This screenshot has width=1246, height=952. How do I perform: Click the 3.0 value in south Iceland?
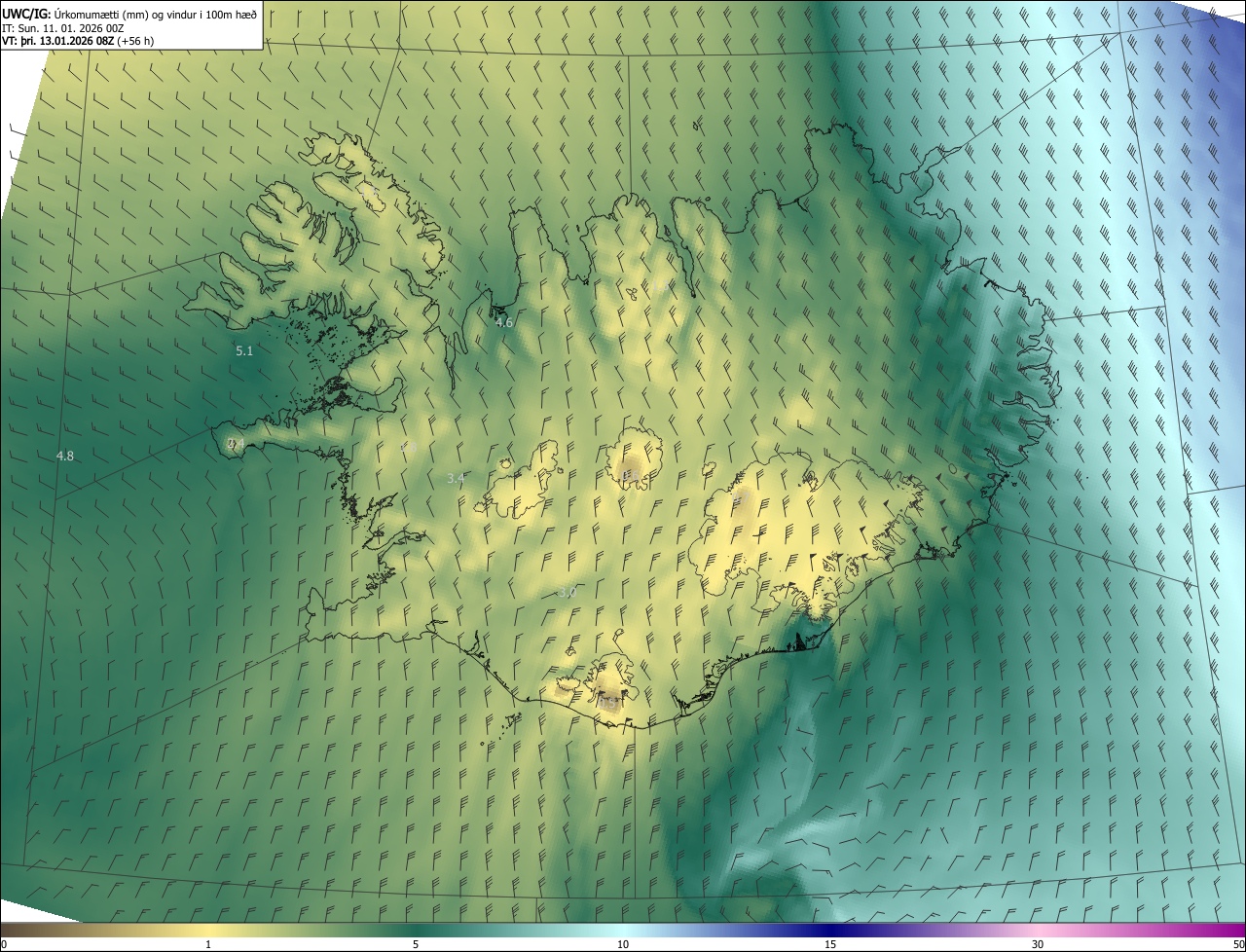coord(568,592)
